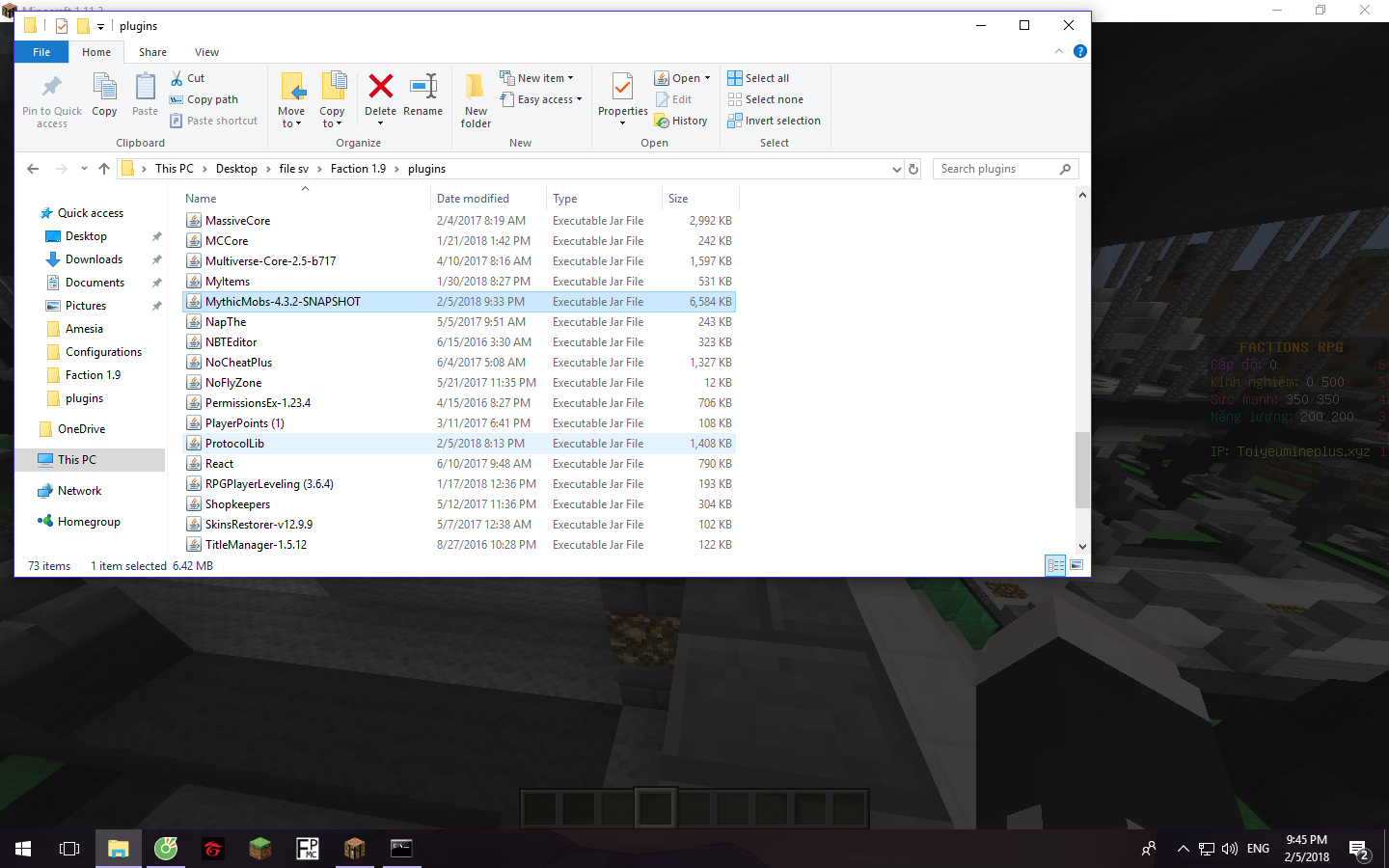1389x868 pixels.
Task: Sort files by Date modified column header
Action: click(488, 199)
